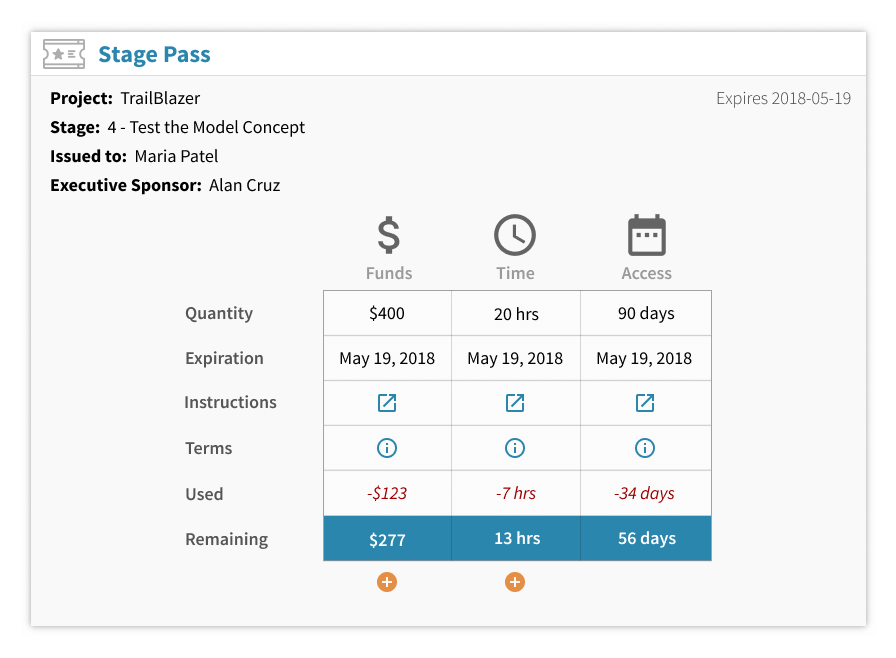
Task: Add more time with orange plus button
Action: pos(515,582)
